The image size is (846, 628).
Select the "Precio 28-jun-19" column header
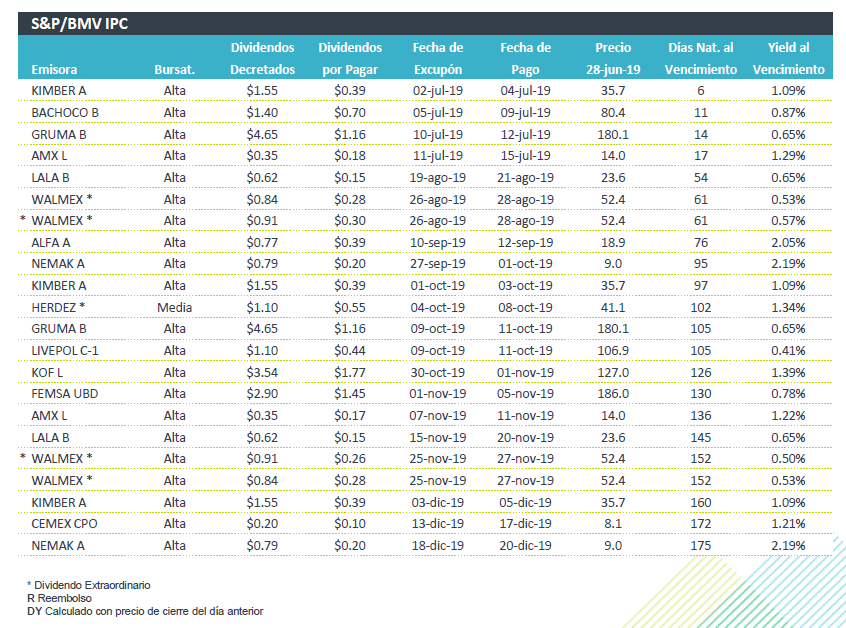coord(613,58)
